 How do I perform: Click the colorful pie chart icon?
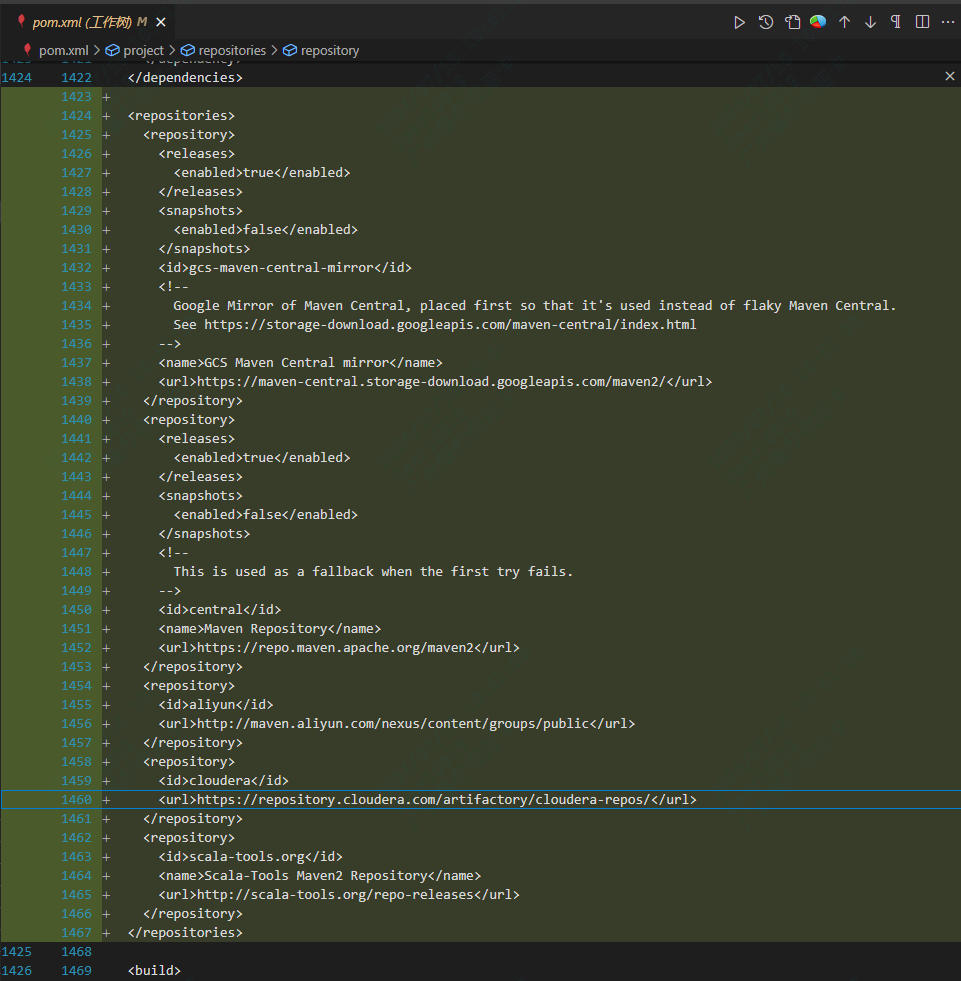[818, 22]
